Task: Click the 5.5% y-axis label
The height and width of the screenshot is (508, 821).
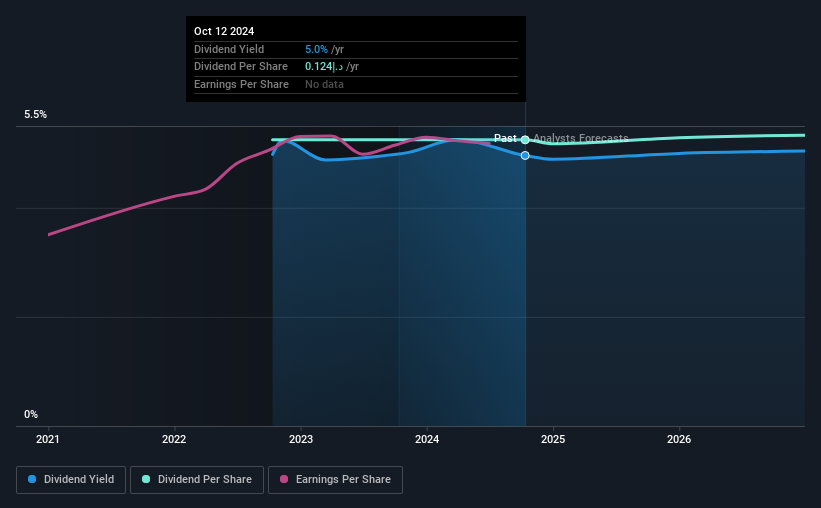Action: coord(36,115)
